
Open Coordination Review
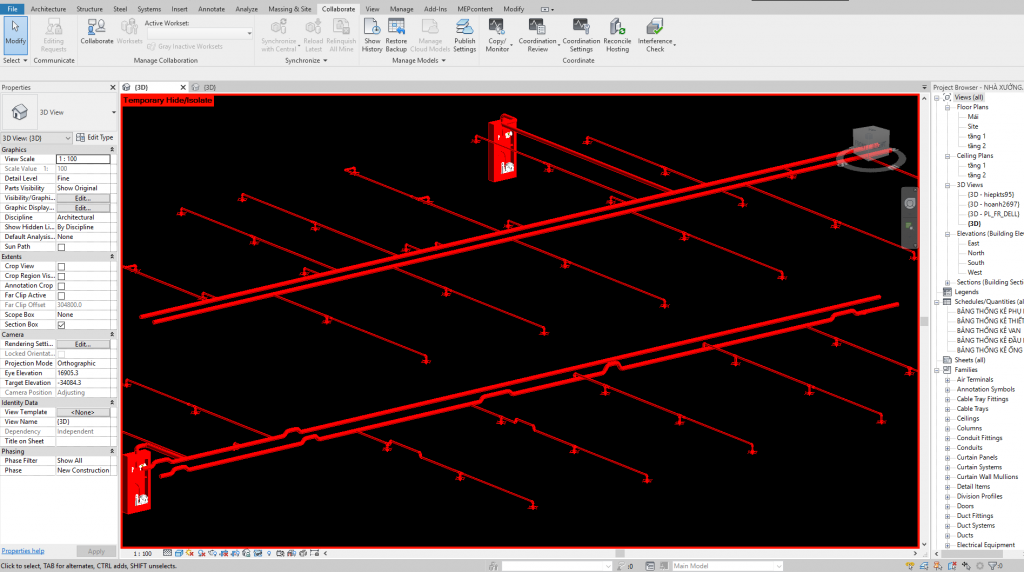[537, 35]
